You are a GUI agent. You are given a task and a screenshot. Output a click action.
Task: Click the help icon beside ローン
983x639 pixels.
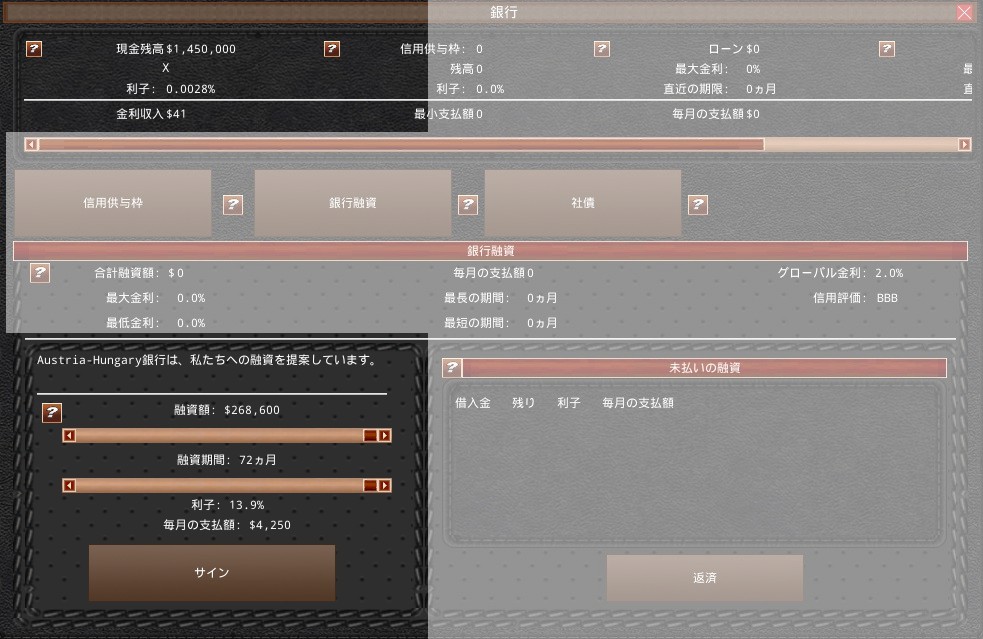602,49
